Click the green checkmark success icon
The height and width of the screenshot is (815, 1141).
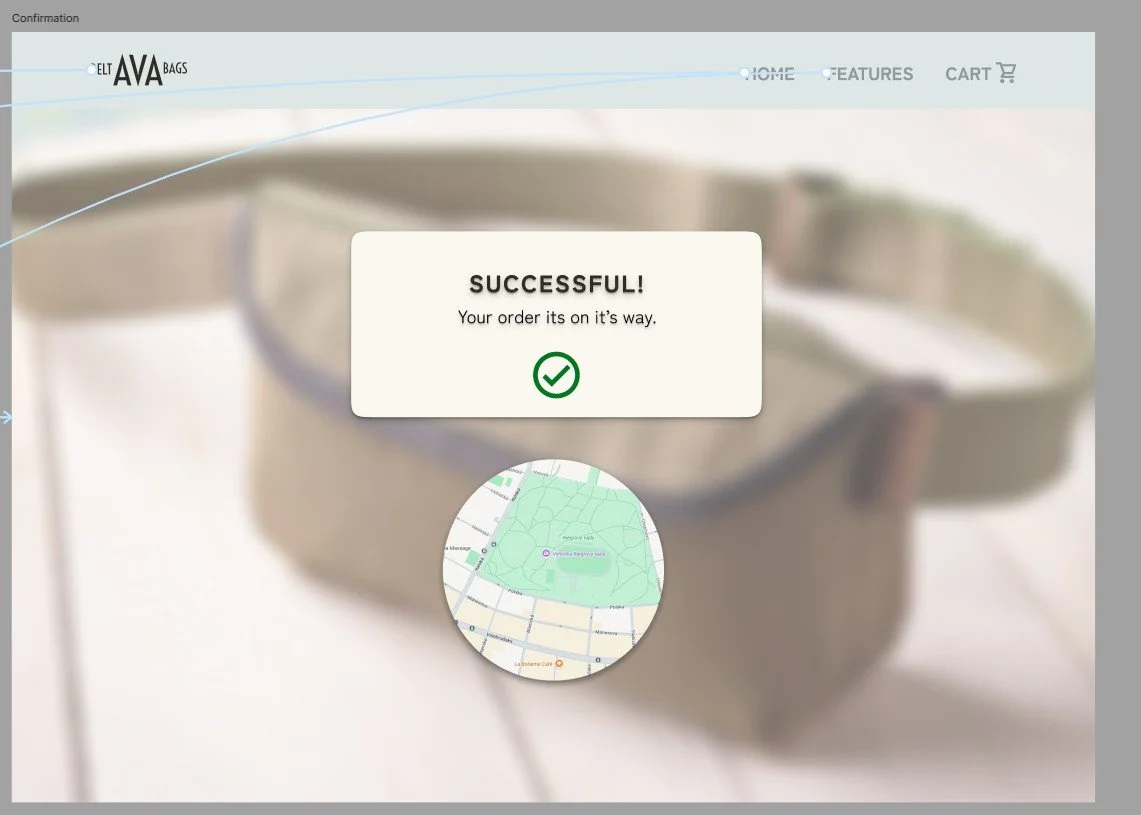556,375
